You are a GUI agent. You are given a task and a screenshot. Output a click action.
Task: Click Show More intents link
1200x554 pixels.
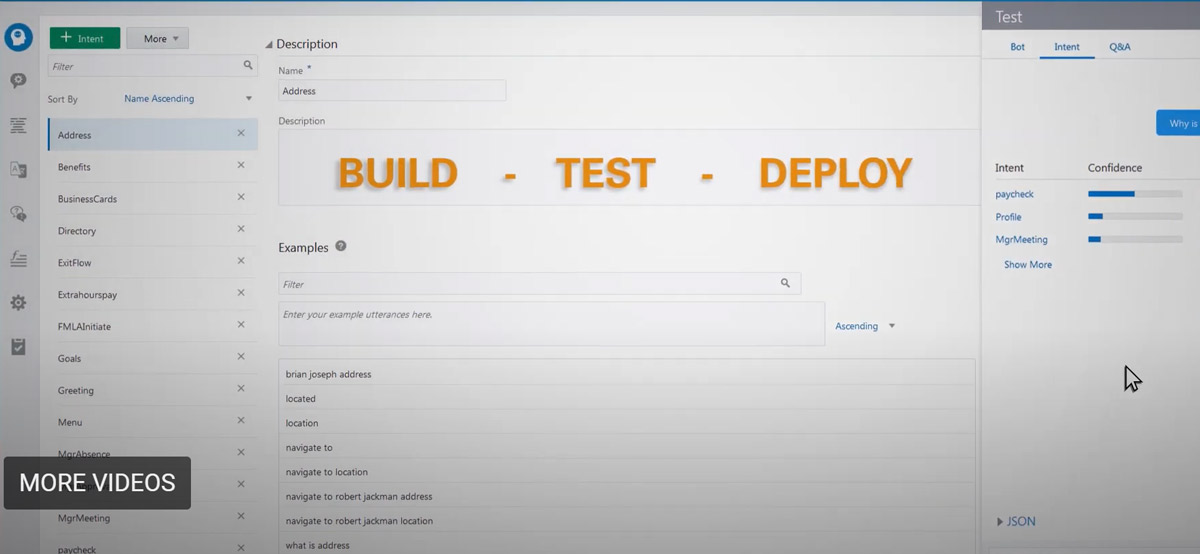(1028, 265)
